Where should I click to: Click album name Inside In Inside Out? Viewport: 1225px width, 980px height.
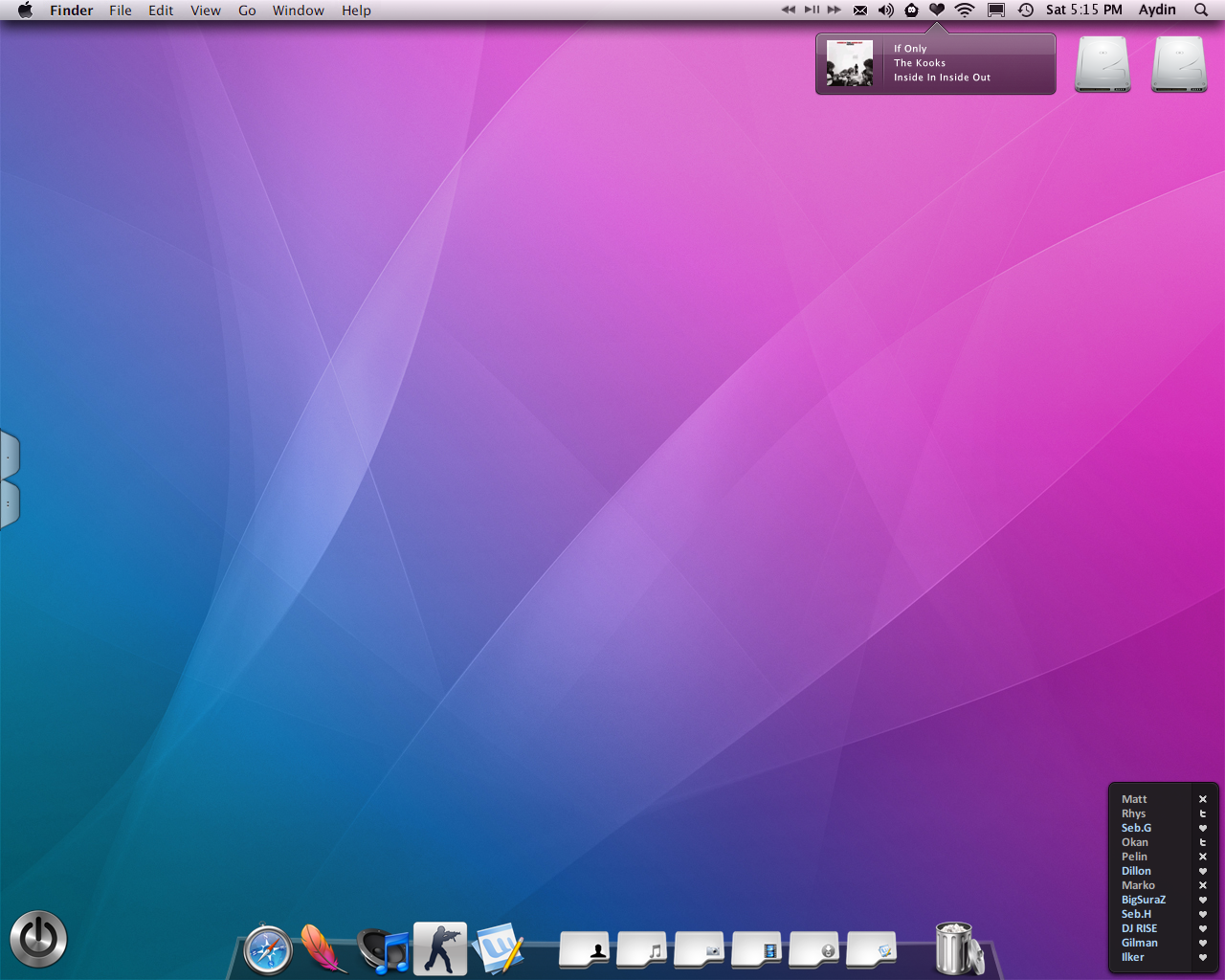tap(943, 78)
